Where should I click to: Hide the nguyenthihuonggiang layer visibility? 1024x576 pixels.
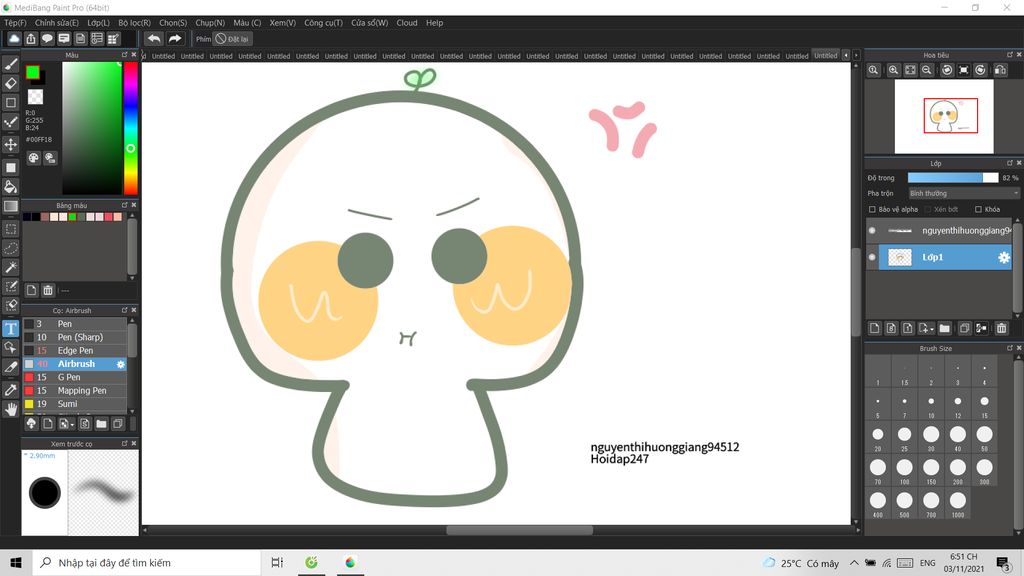tap(872, 231)
